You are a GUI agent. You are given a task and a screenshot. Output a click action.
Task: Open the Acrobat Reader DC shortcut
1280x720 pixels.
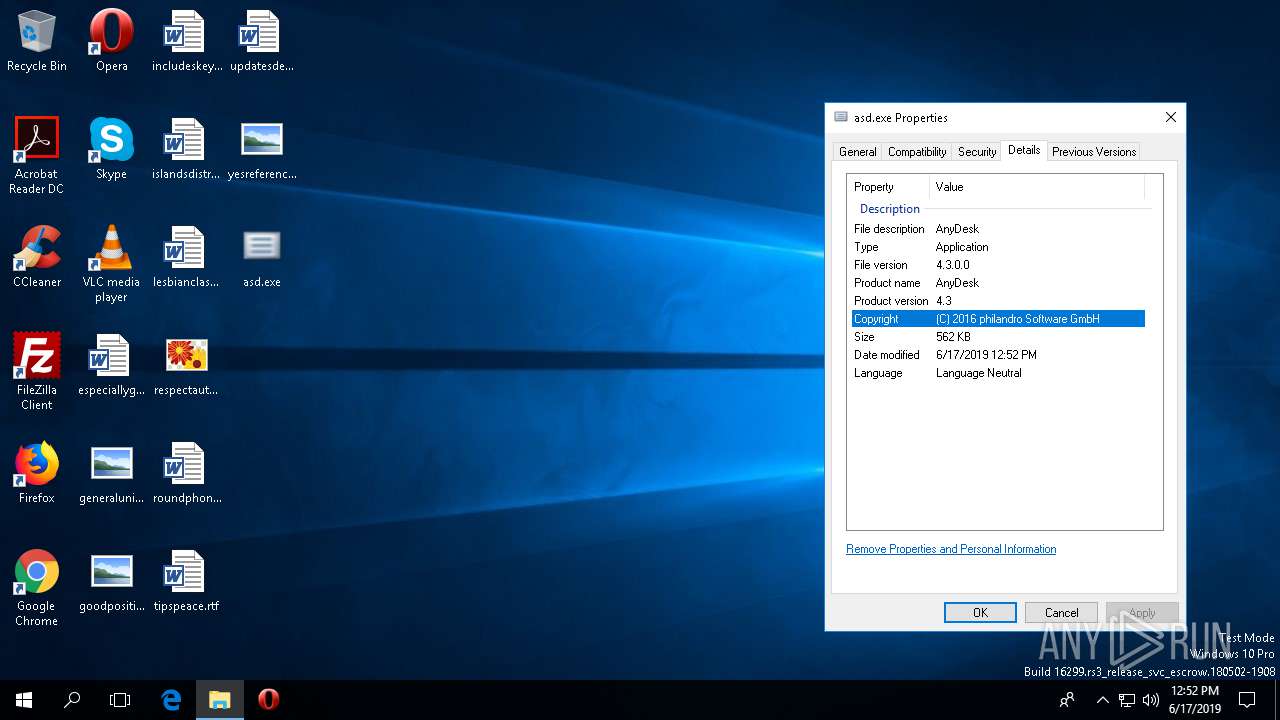click(x=37, y=155)
